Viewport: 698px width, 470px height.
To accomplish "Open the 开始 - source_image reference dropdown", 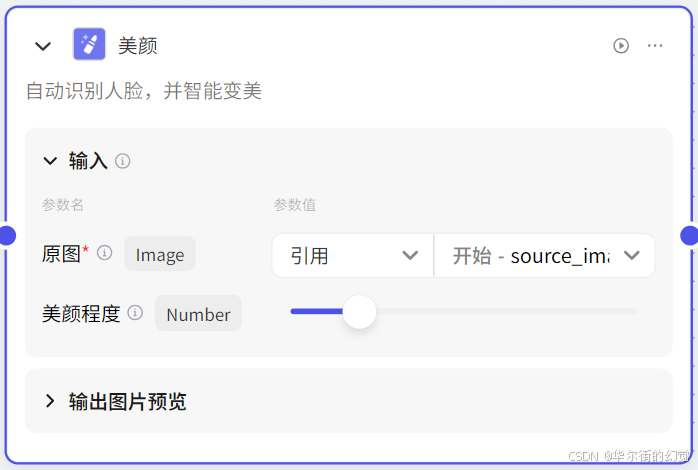I will 544,255.
